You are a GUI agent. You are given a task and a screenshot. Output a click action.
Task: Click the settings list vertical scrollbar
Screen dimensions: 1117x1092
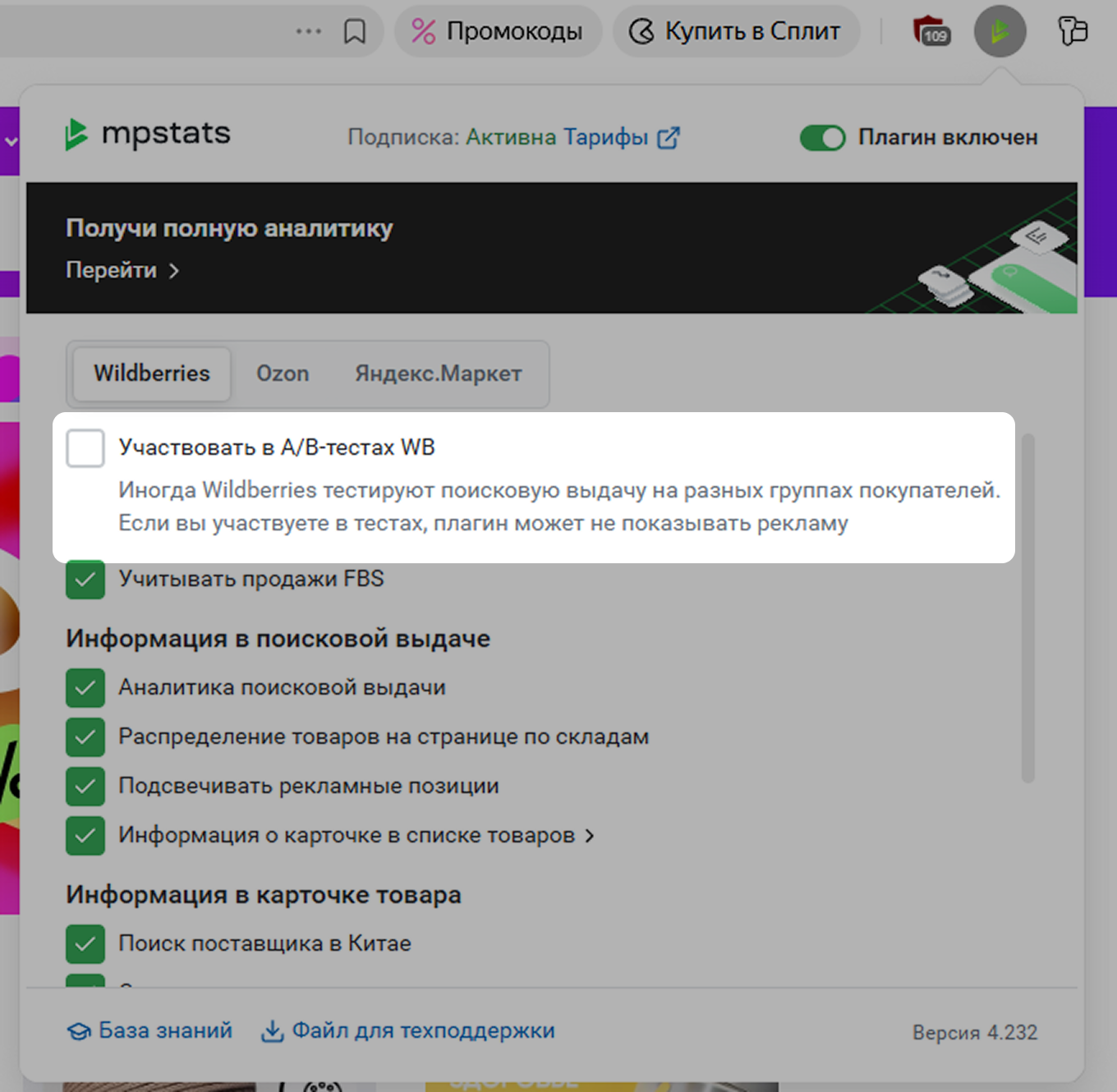tap(1027, 608)
